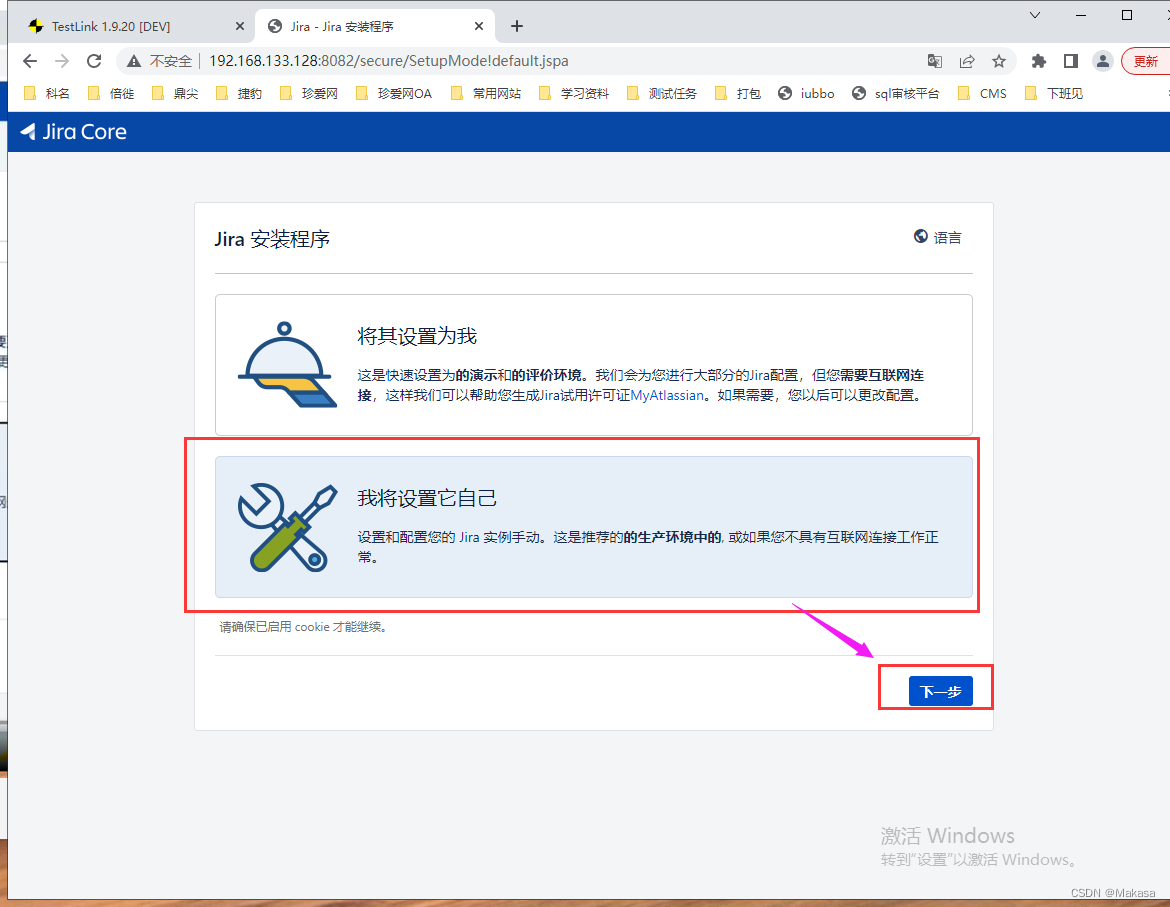Image resolution: width=1170 pixels, height=907 pixels.
Task: Click the Jira Core logo
Action: tap(73, 132)
